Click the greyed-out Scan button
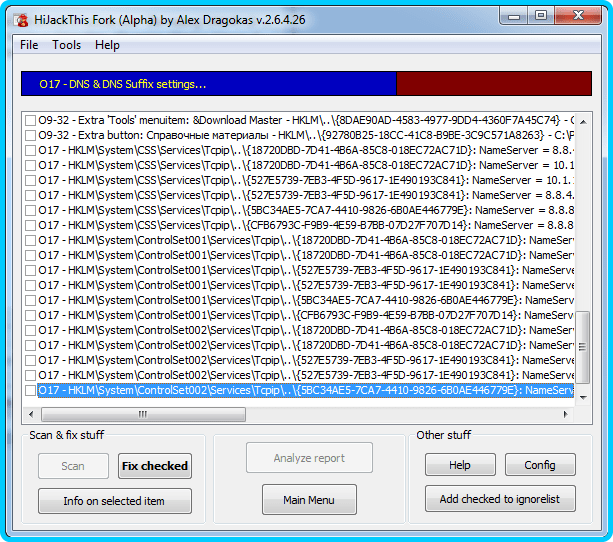The height and width of the screenshot is (542, 613). click(73, 466)
